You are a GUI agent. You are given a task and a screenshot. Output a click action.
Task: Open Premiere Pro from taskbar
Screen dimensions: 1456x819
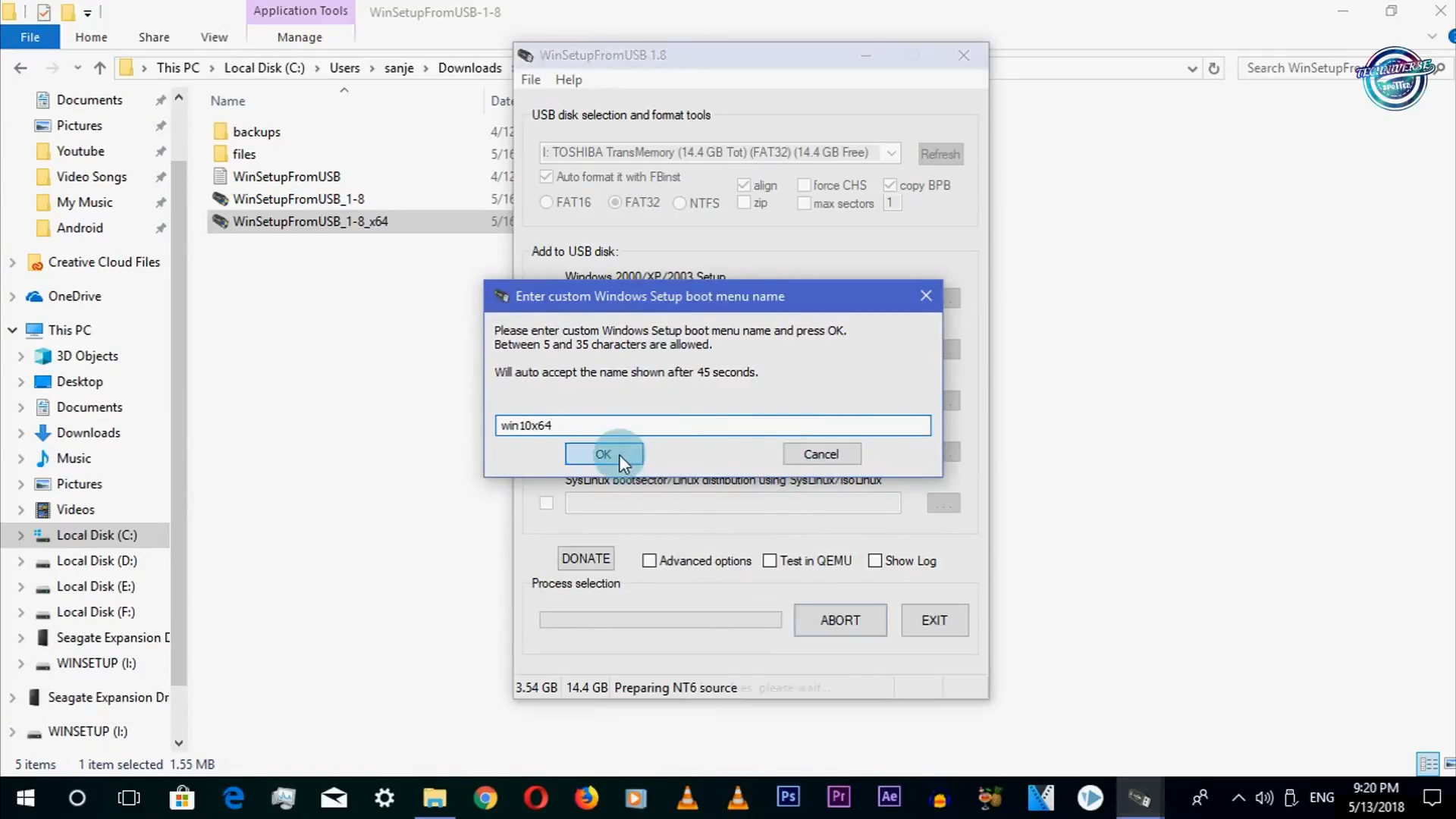839,797
